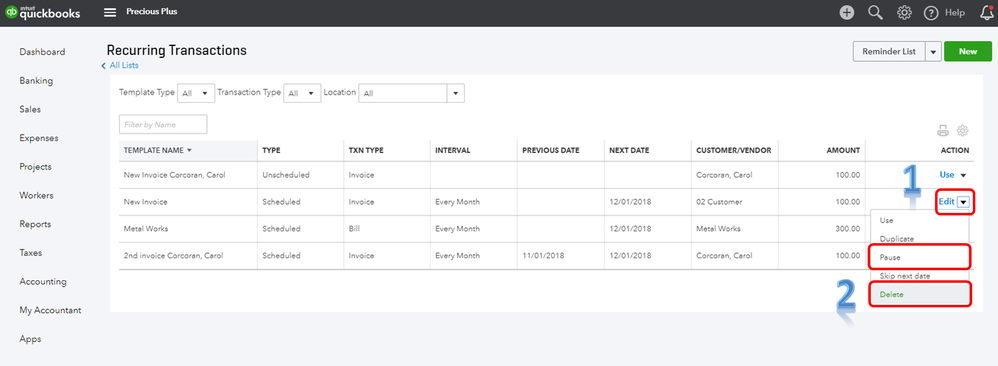
Task: Open Reports in the sidebar
Action: coord(35,224)
